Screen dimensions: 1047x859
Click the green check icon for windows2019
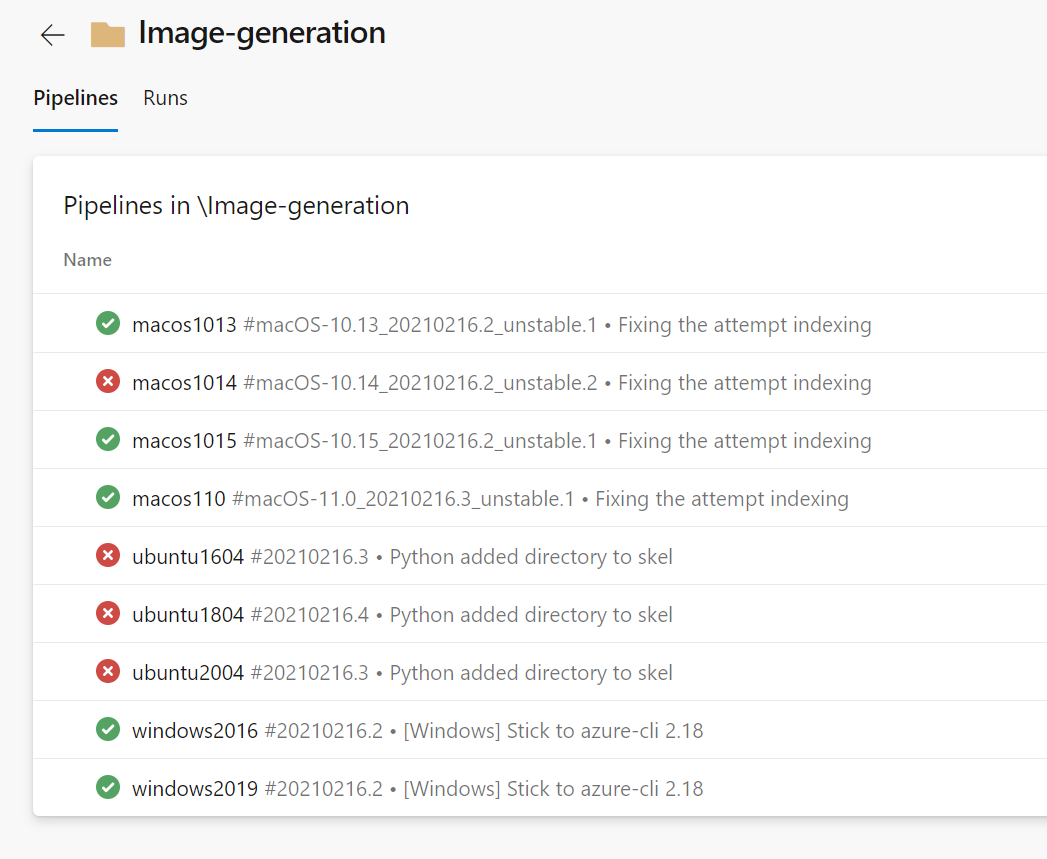coord(108,788)
